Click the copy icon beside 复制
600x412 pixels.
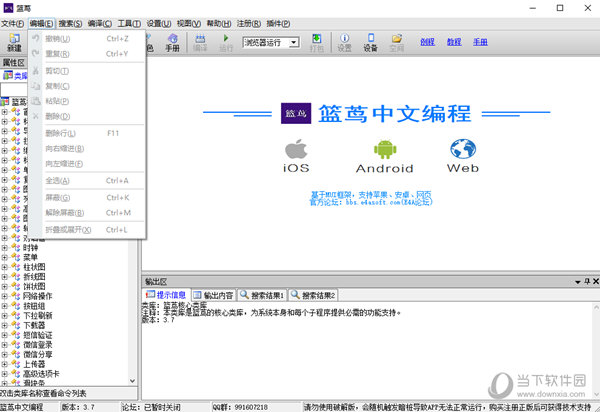(36, 86)
